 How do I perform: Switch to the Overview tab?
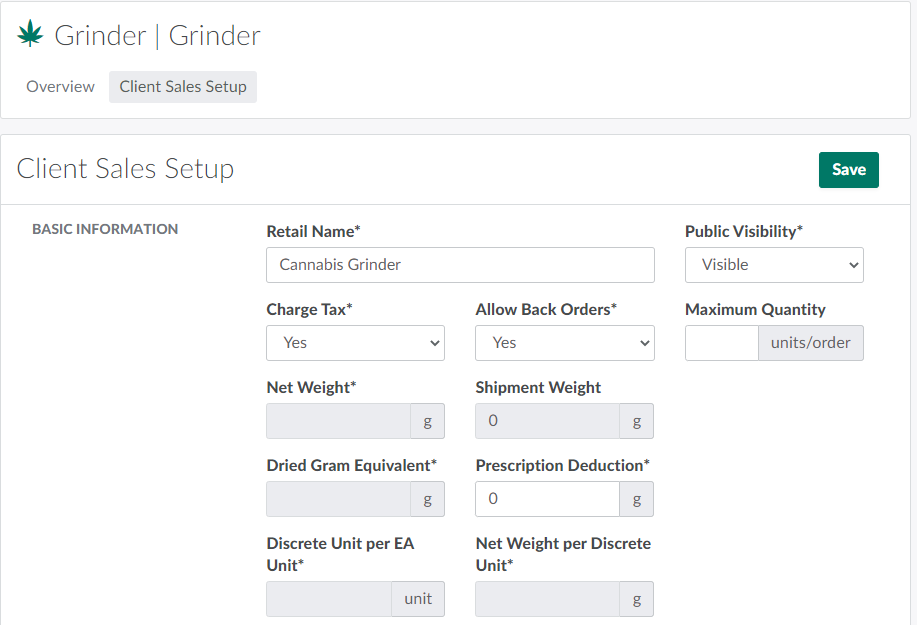click(60, 87)
